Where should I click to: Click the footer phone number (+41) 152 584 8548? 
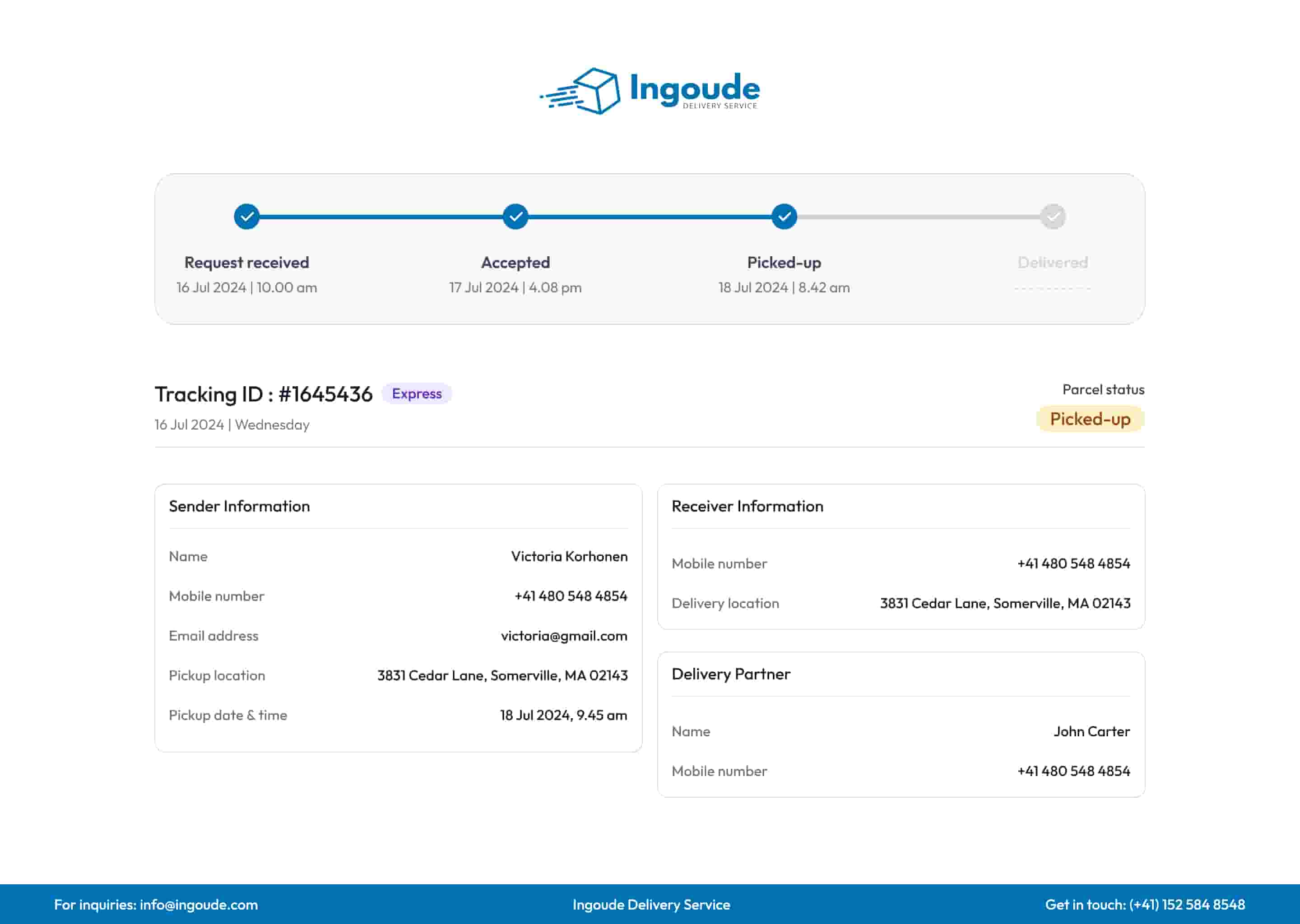[1187, 905]
